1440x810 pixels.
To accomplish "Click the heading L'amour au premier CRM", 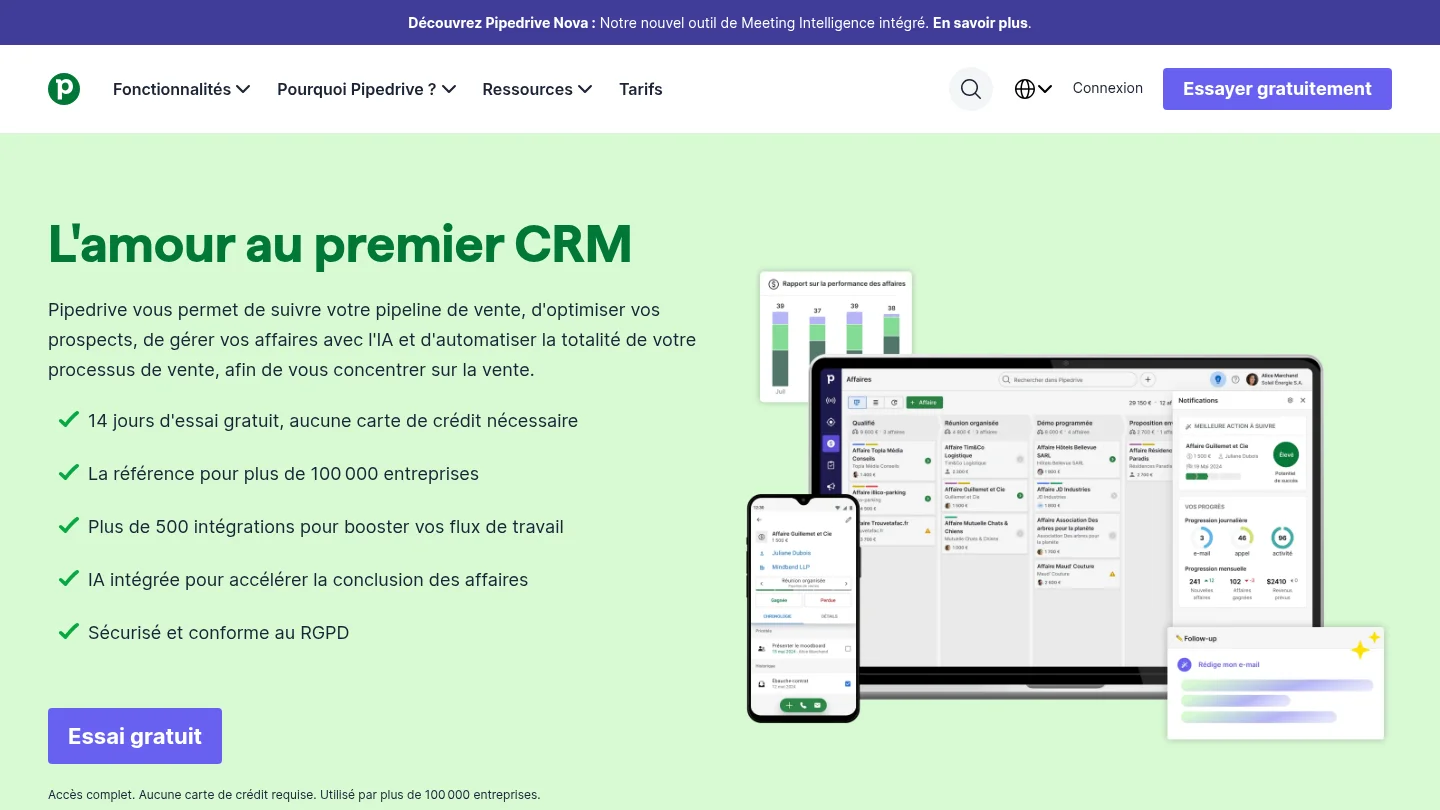I will coord(340,244).
